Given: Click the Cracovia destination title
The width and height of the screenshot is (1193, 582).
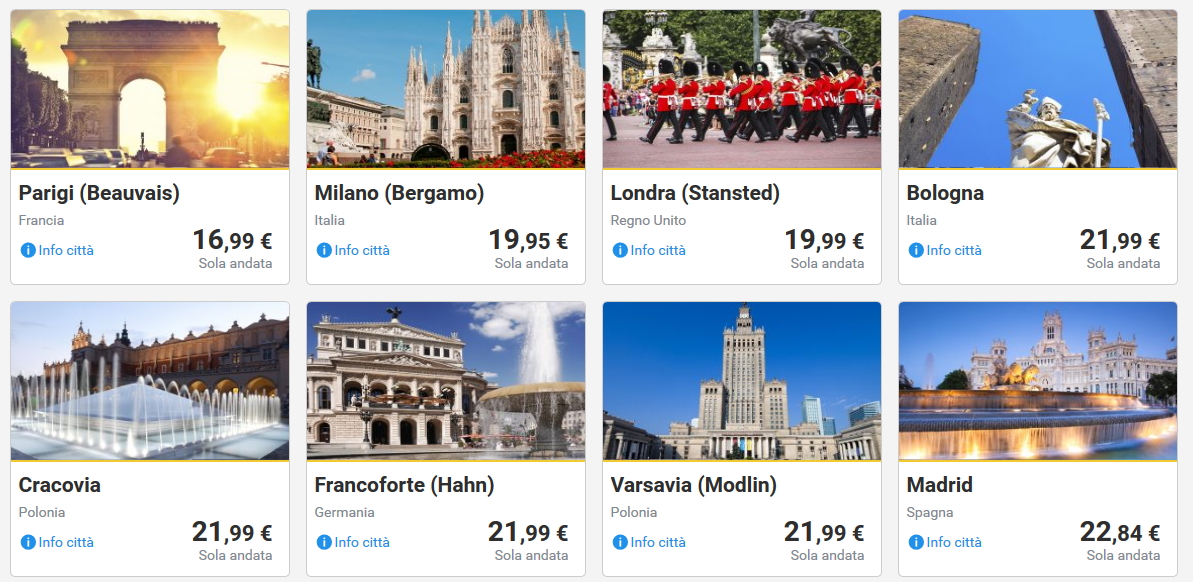Looking at the screenshot, I should (60, 485).
